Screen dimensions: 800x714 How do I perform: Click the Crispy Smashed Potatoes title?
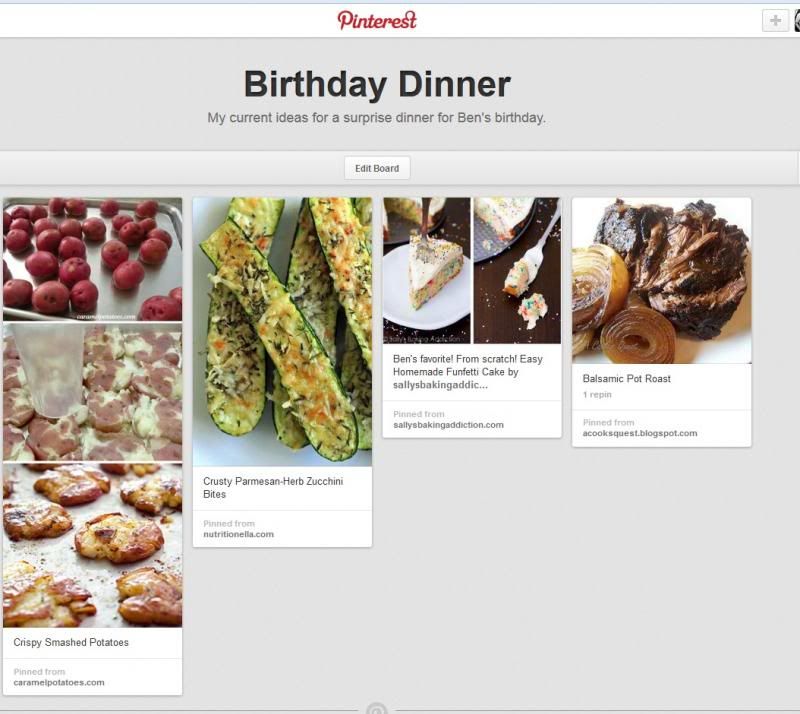click(x=71, y=643)
